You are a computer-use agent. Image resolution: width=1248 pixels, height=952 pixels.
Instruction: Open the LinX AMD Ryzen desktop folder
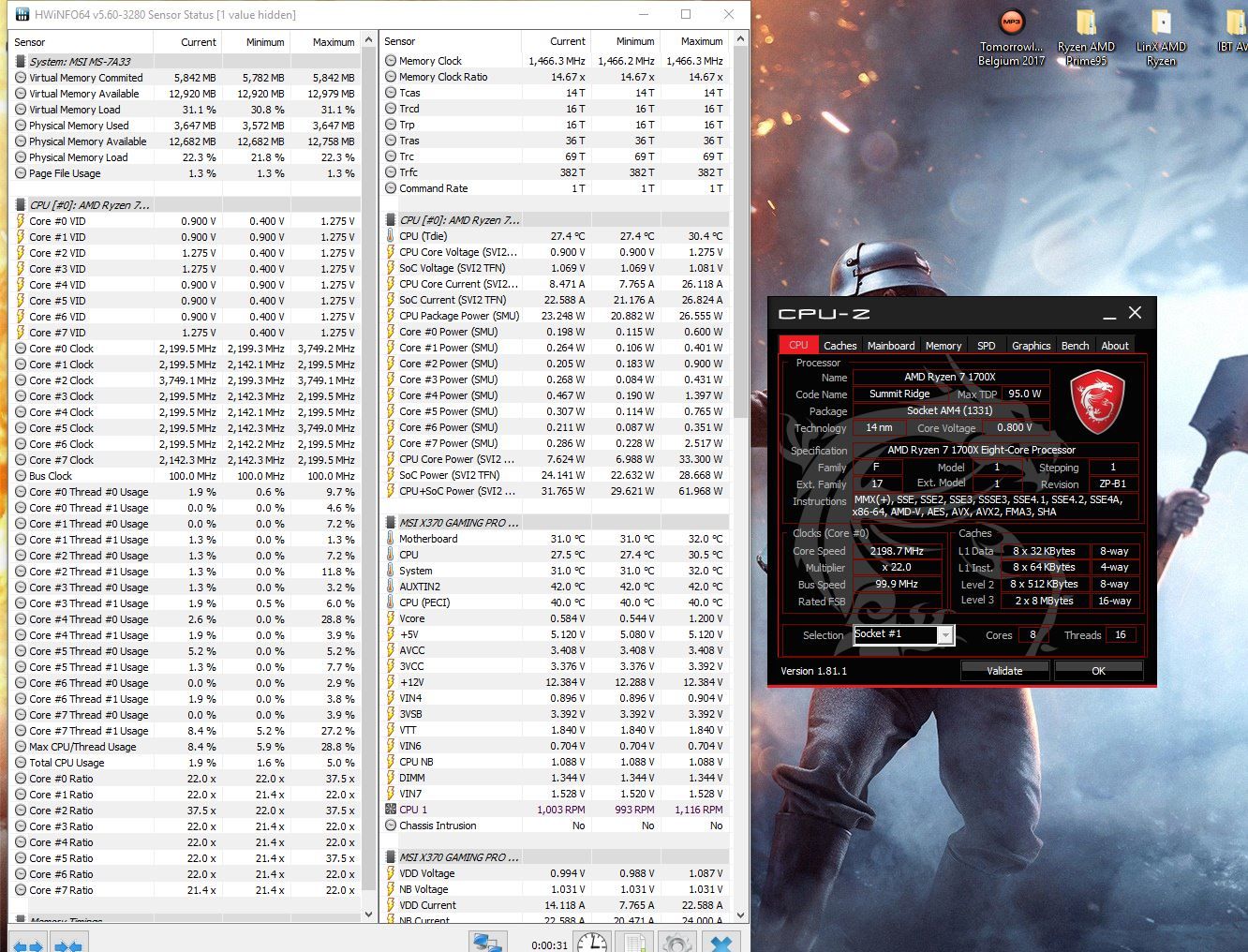point(1161,38)
